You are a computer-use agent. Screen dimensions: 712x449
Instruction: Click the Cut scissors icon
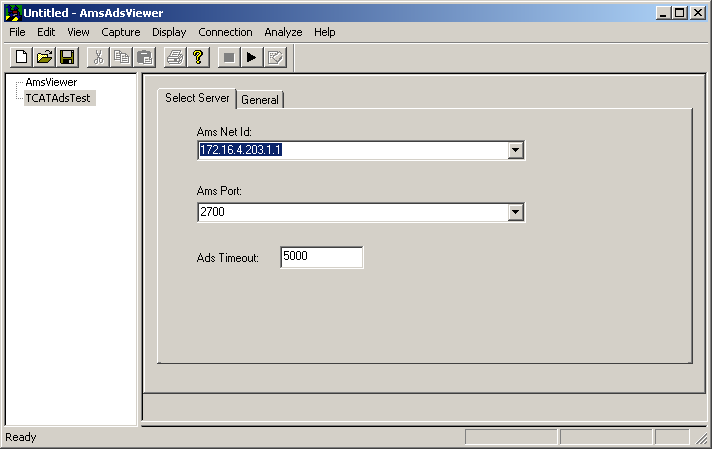(98, 57)
